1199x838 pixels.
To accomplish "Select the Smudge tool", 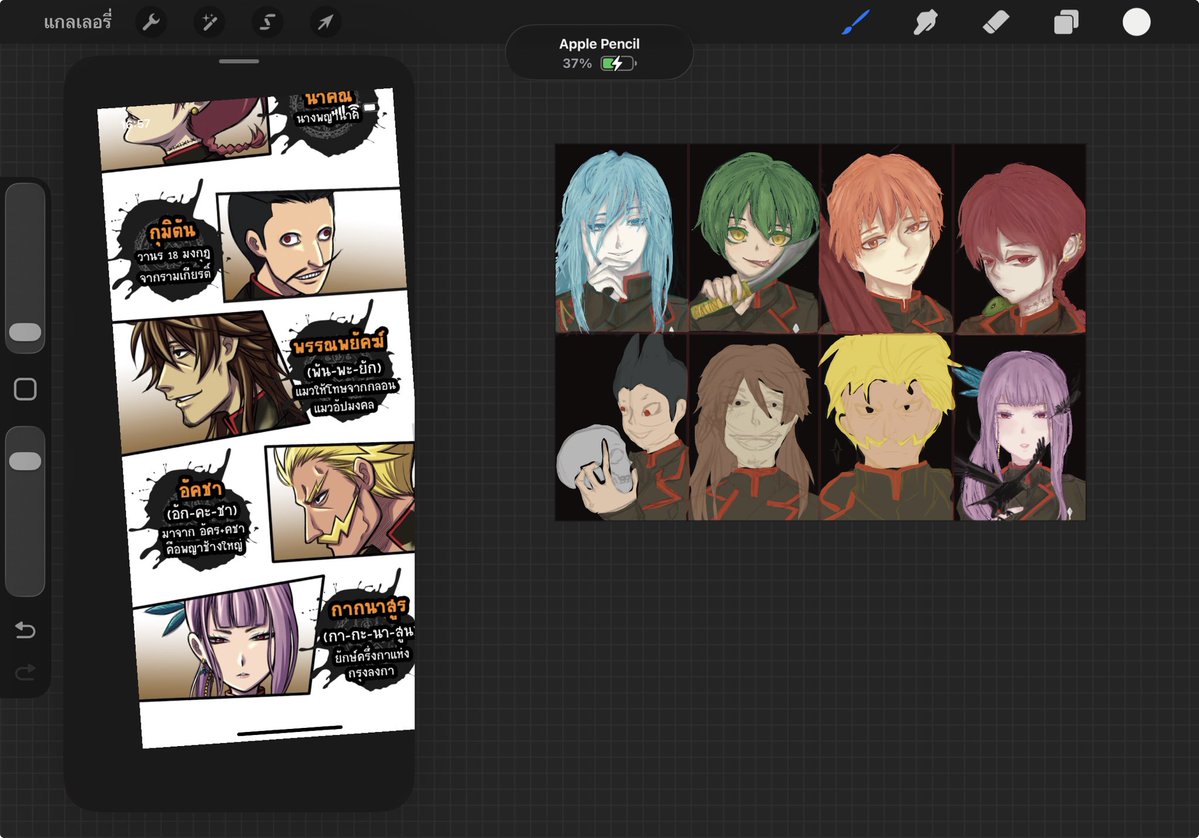I will coord(925,22).
